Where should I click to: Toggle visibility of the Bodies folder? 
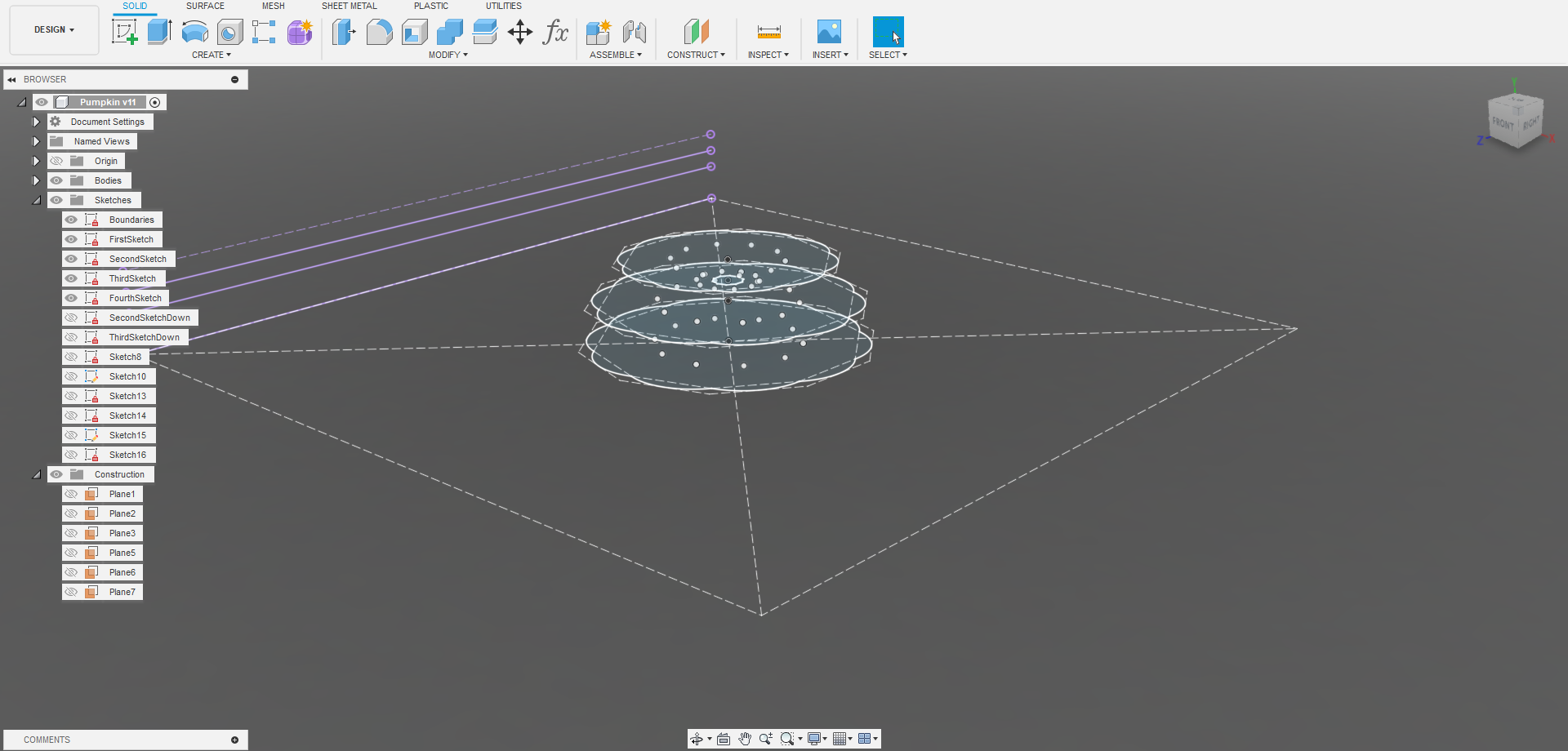(x=56, y=180)
